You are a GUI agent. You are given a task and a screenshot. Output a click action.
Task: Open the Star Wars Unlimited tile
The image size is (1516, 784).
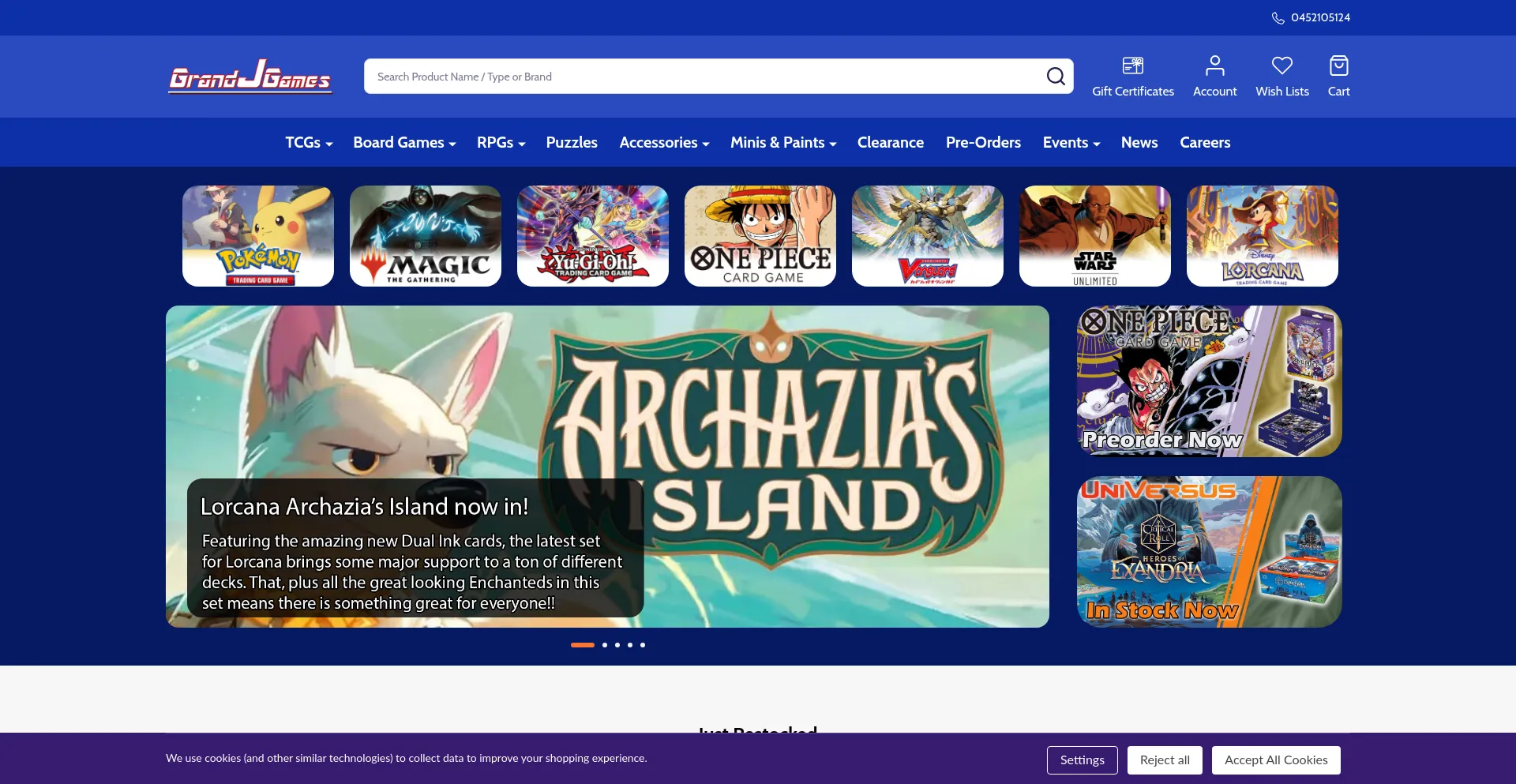pos(1095,236)
